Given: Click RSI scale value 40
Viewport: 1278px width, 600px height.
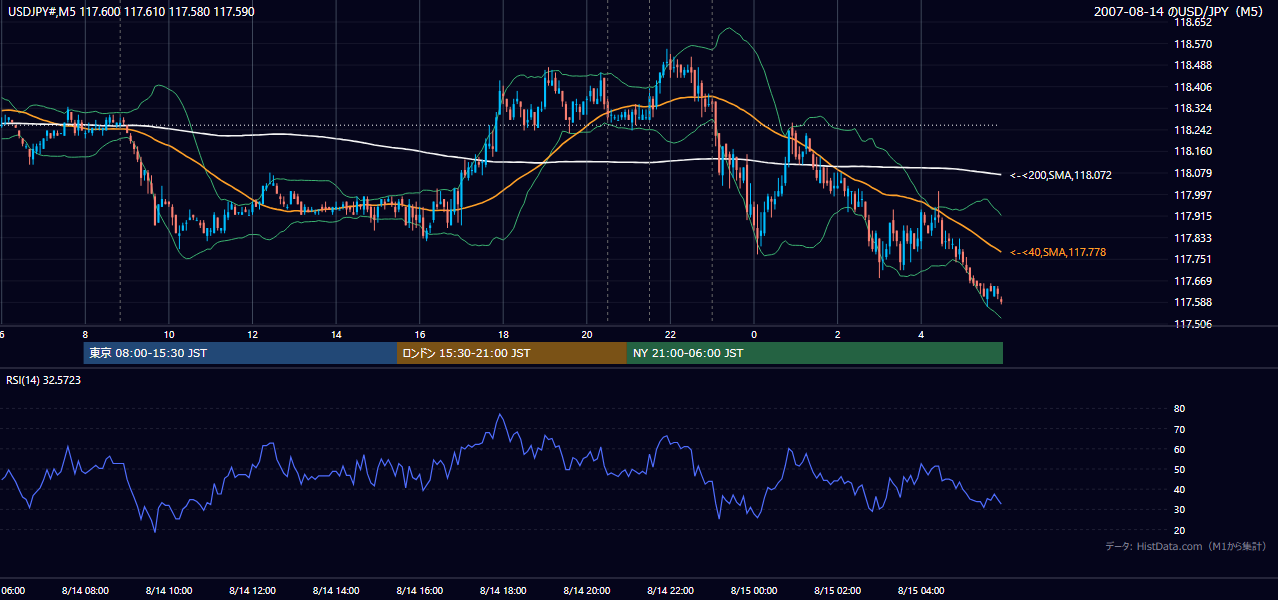Looking at the screenshot, I should [1179, 490].
